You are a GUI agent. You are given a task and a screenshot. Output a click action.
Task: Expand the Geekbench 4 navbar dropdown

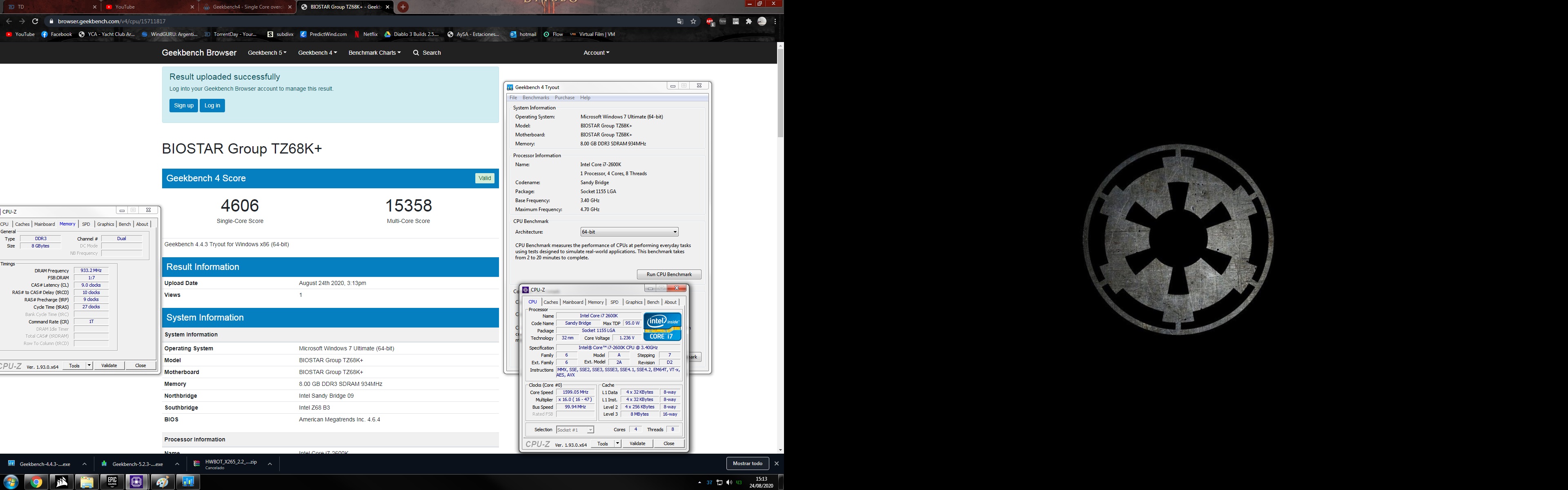point(317,53)
